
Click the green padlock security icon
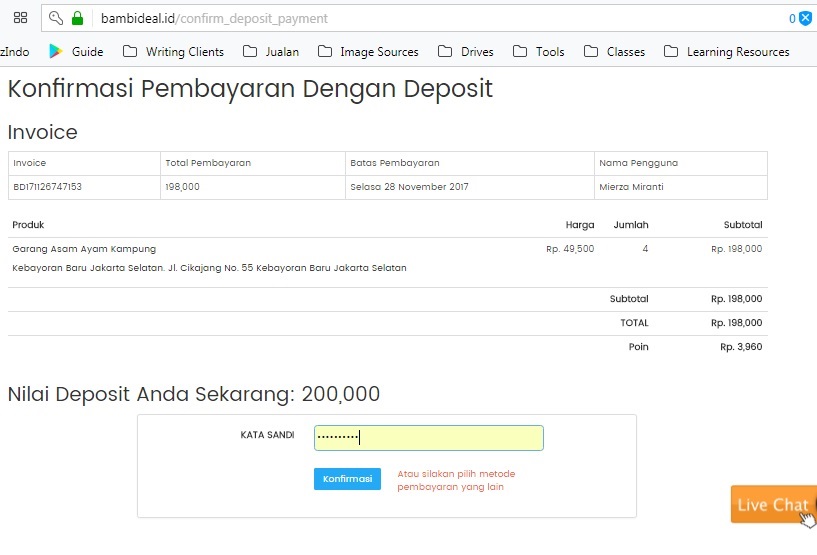click(78, 18)
